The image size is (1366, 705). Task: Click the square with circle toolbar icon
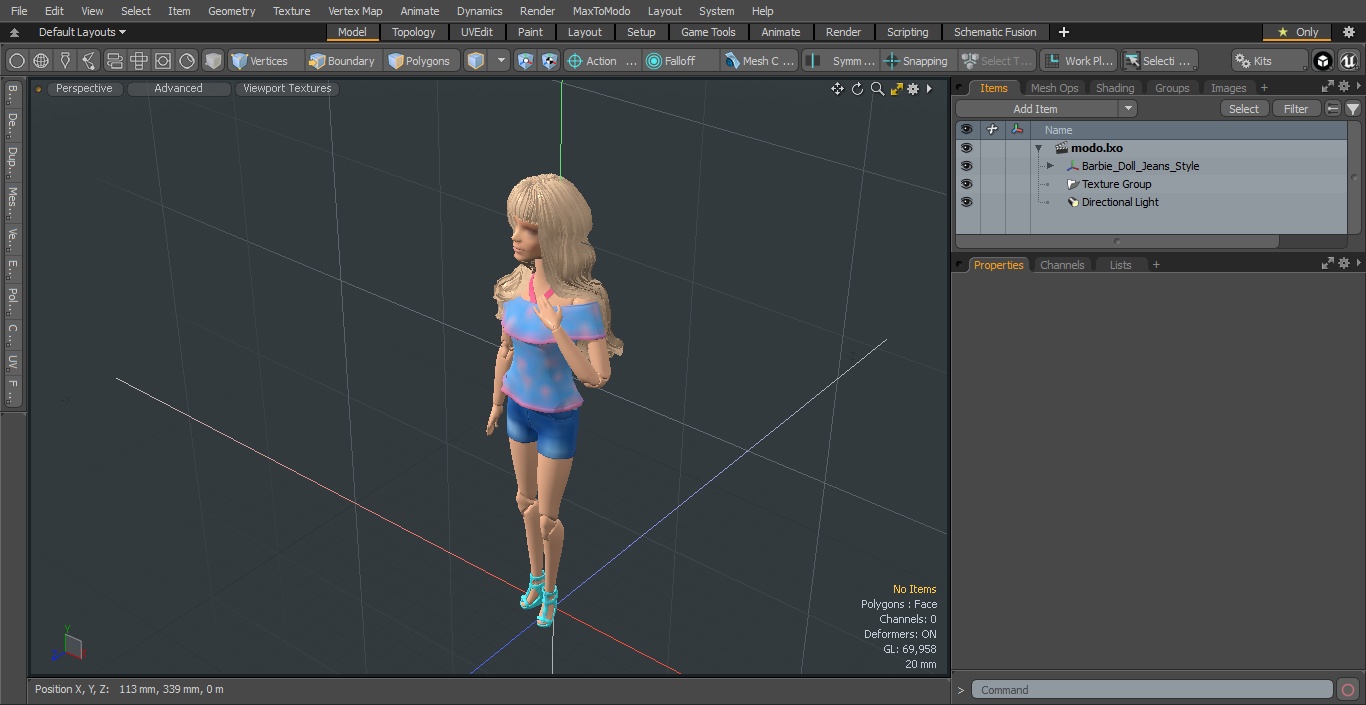pos(162,61)
